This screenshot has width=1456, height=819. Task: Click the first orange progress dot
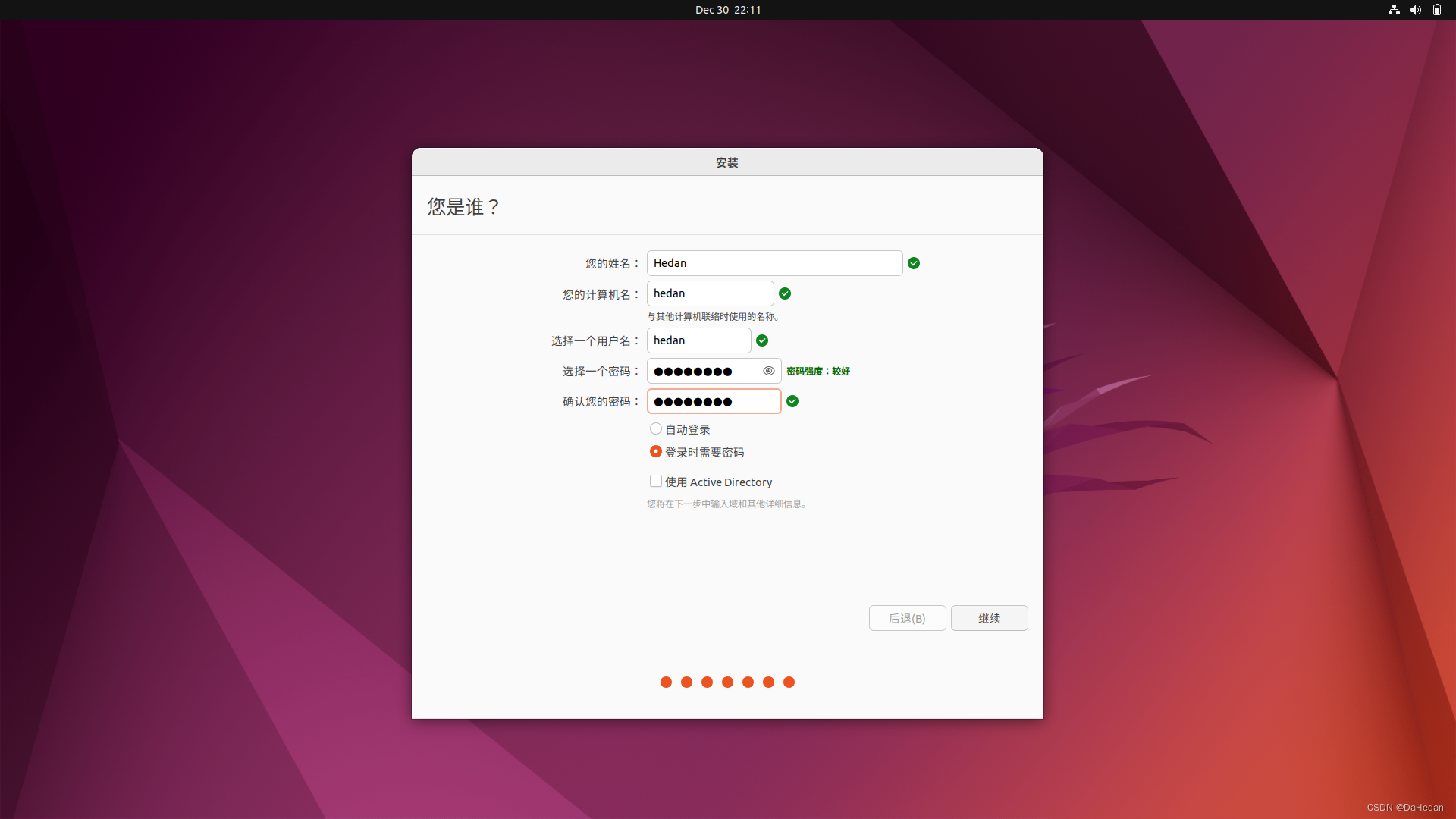(666, 682)
